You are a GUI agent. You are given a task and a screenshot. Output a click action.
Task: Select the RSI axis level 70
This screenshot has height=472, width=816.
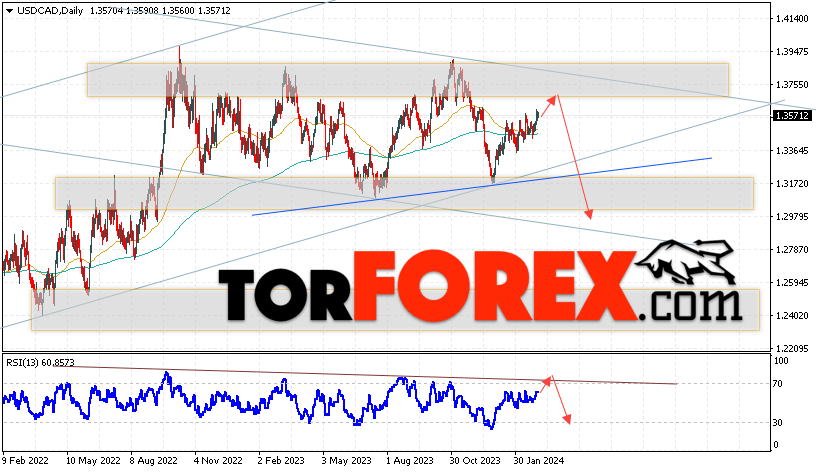pos(777,384)
